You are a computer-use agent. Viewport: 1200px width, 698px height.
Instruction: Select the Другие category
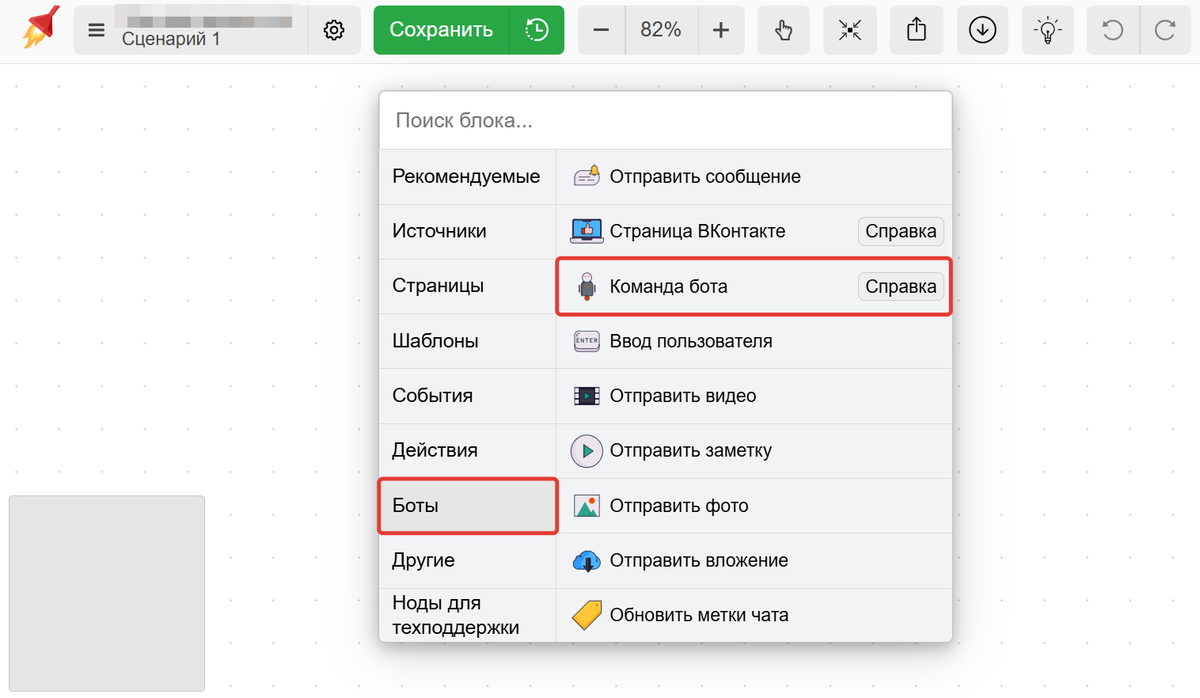click(x=467, y=561)
